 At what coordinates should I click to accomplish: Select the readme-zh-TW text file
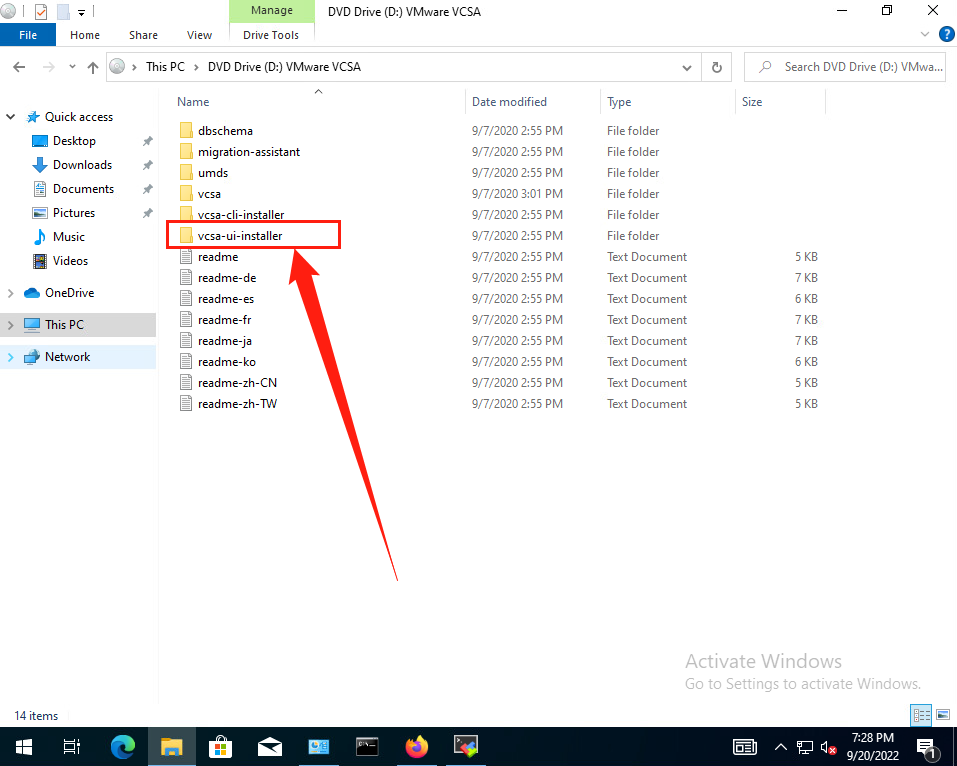coord(228,404)
